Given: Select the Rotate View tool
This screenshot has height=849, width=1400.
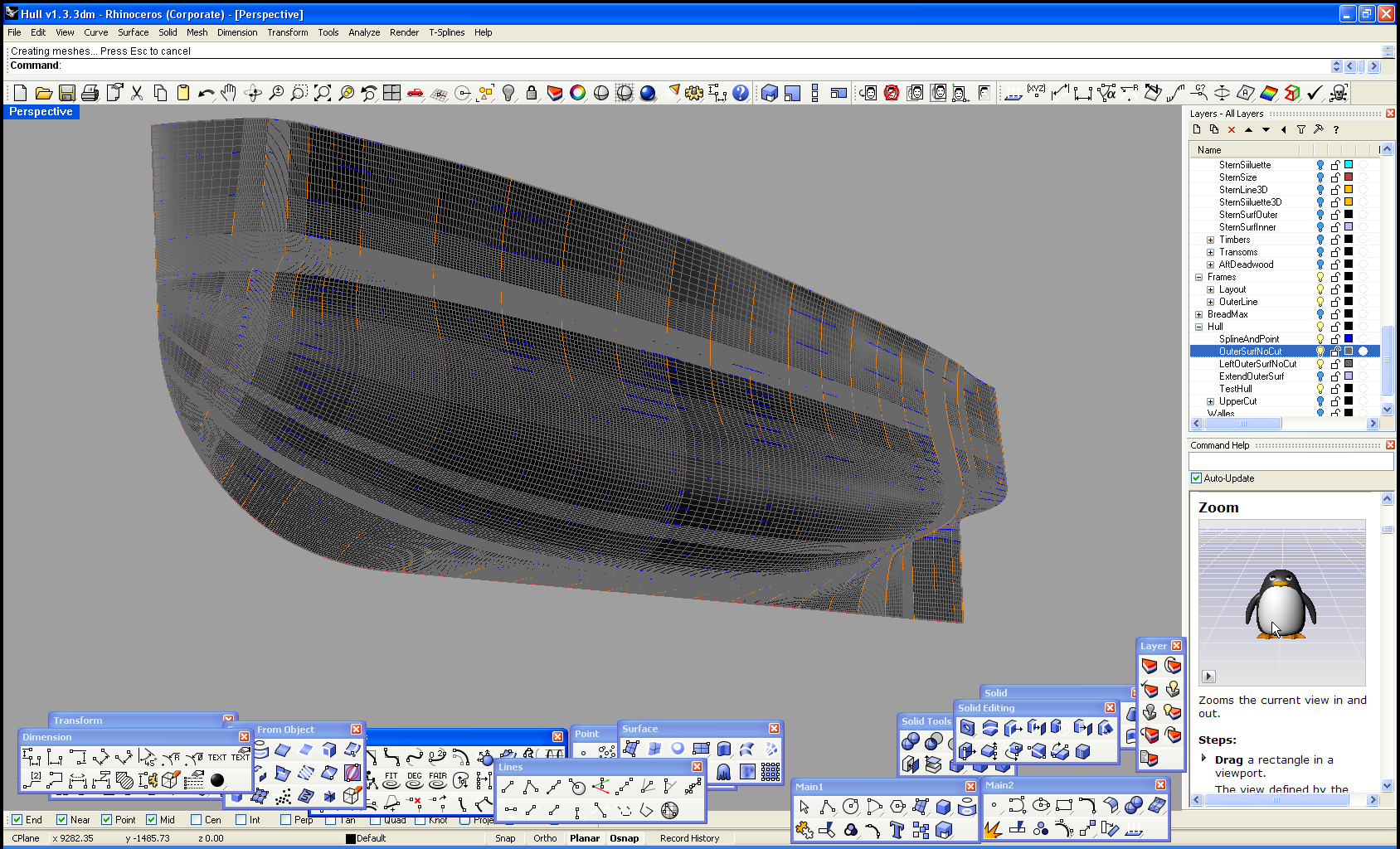Looking at the screenshot, I should [x=254, y=93].
